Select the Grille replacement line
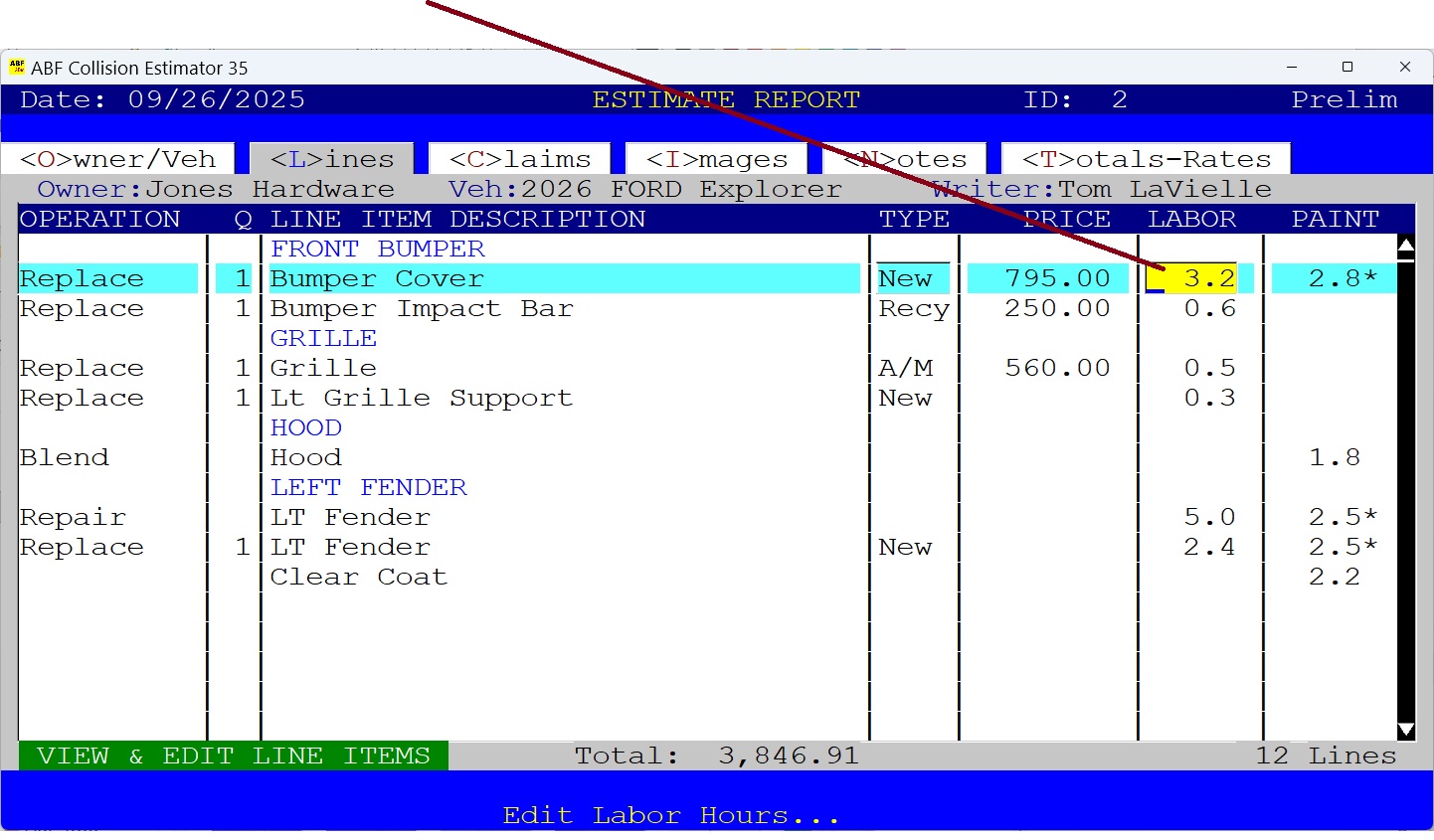1434x840 pixels. coord(321,368)
